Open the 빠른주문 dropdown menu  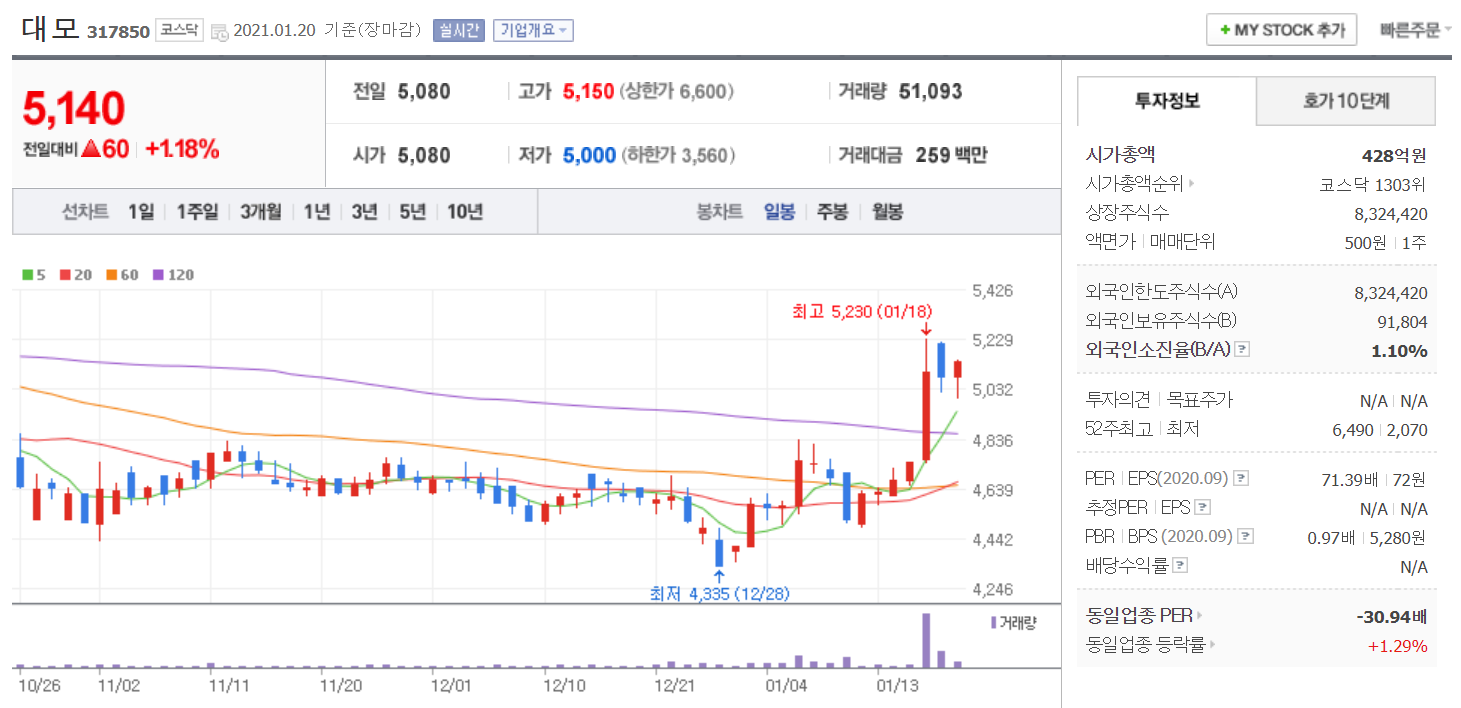coord(1415,30)
